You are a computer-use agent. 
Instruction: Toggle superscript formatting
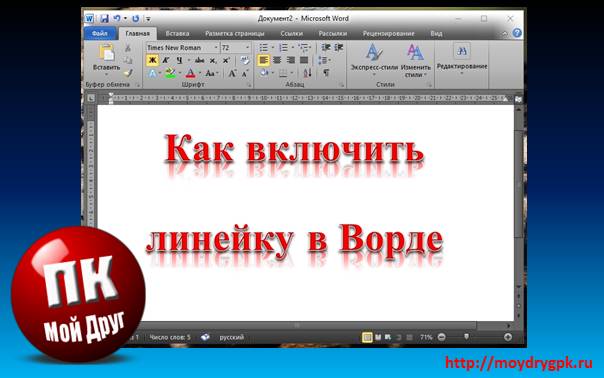coord(226,60)
